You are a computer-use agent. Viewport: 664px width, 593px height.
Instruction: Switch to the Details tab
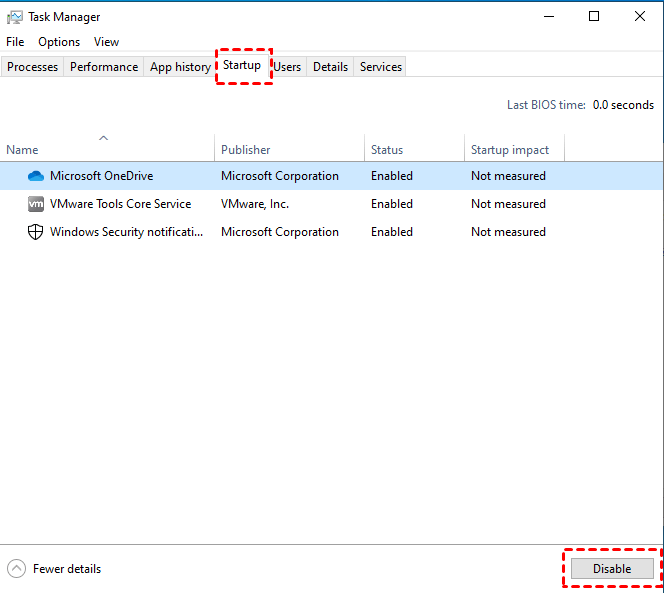click(x=330, y=67)
